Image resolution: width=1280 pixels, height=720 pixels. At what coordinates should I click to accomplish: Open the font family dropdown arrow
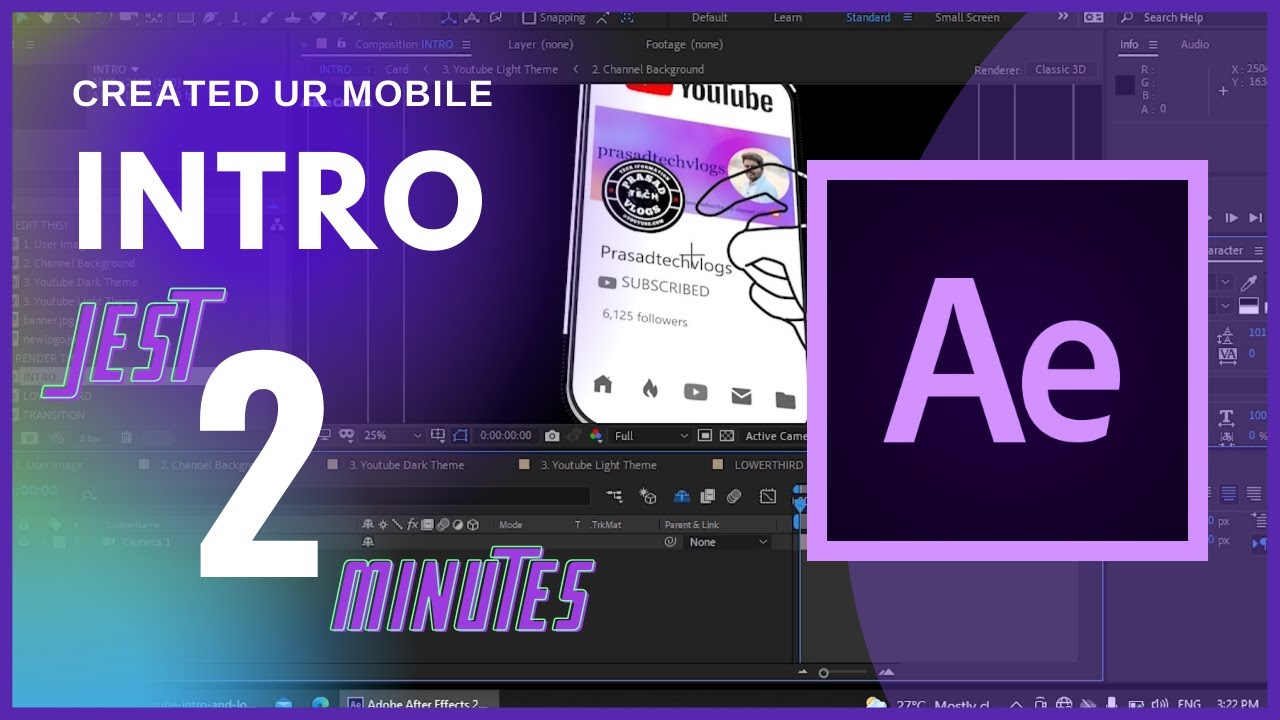coord(1225,283)
